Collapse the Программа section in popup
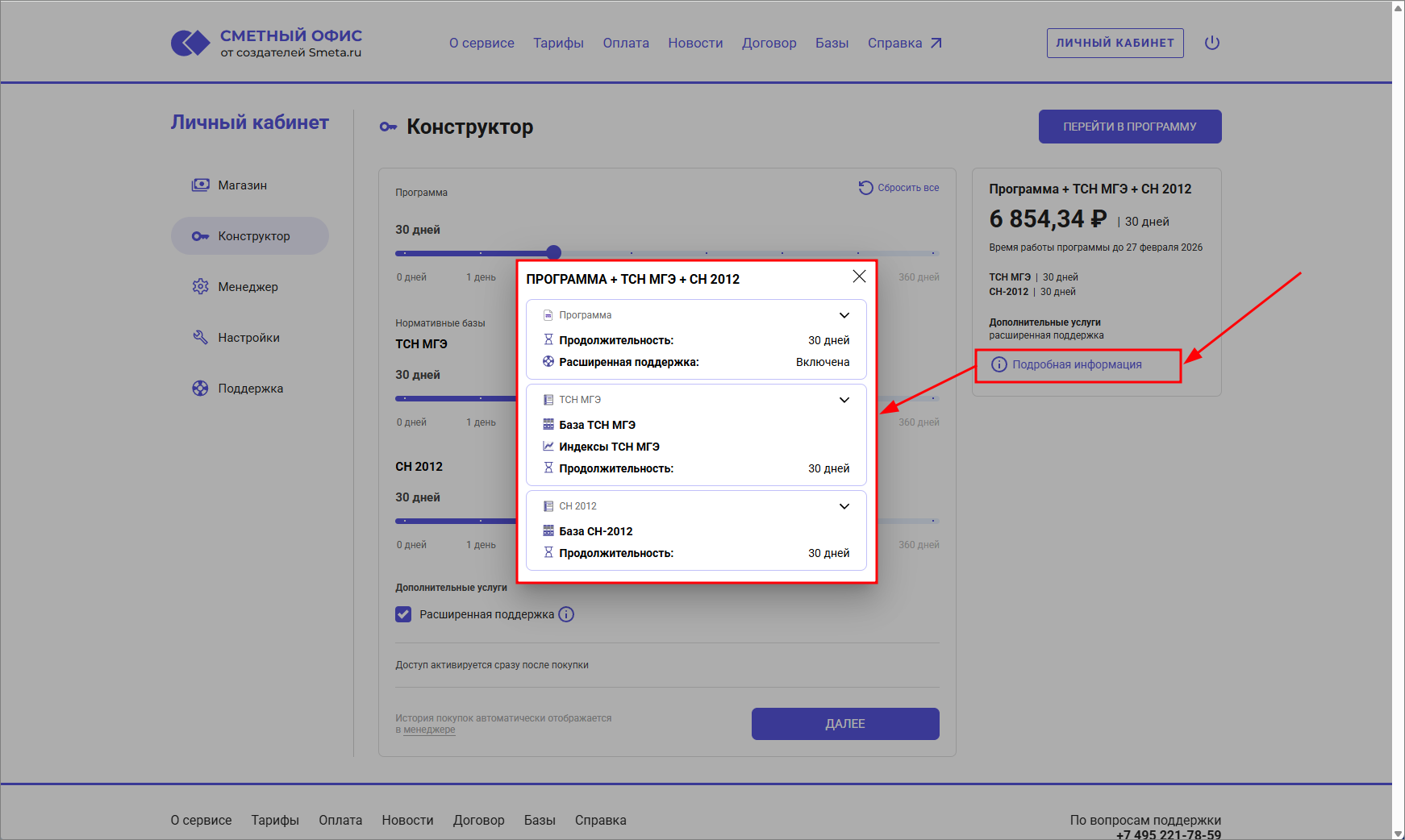Screen dimensions: 1405x840 [x=844, y=315]
